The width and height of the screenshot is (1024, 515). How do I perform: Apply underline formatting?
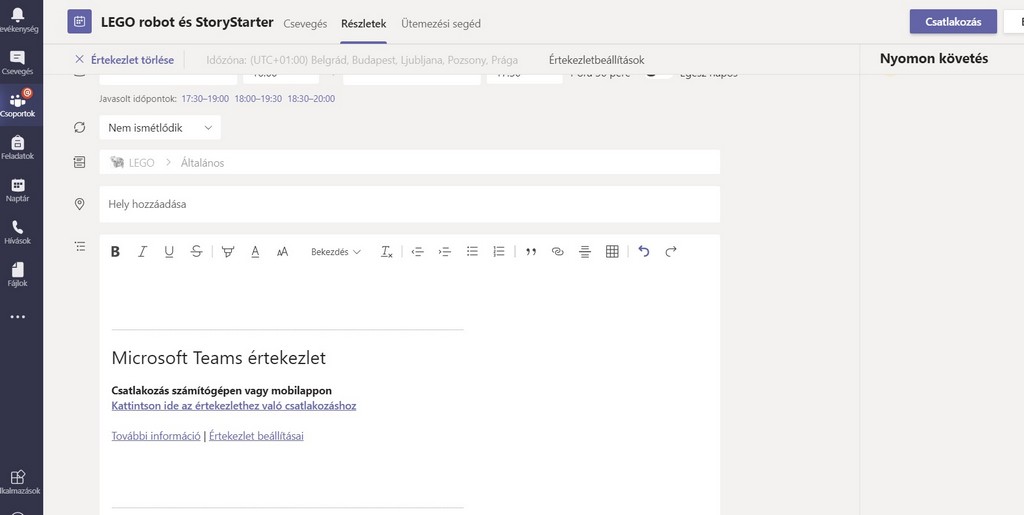pos(169,251)
